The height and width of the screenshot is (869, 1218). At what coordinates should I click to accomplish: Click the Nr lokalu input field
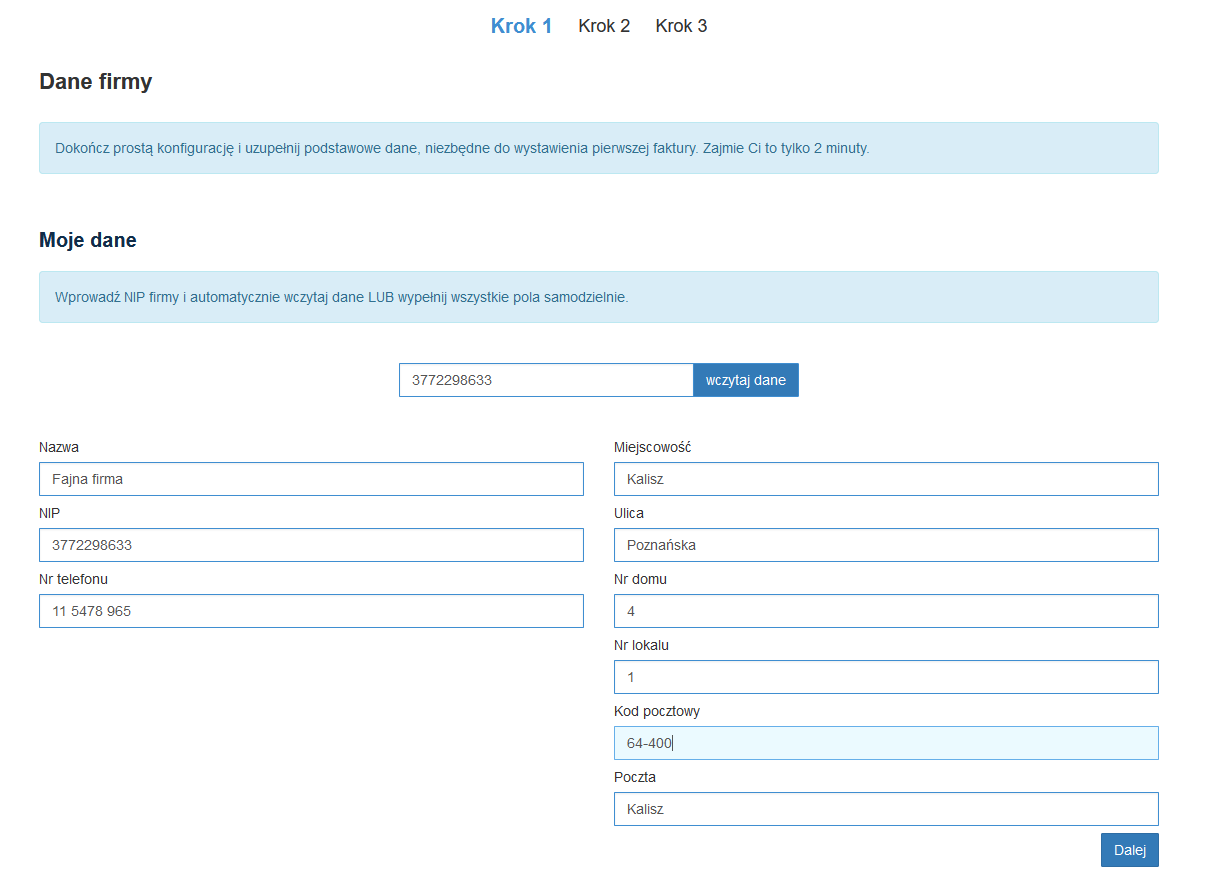click(x=886, y=677)
